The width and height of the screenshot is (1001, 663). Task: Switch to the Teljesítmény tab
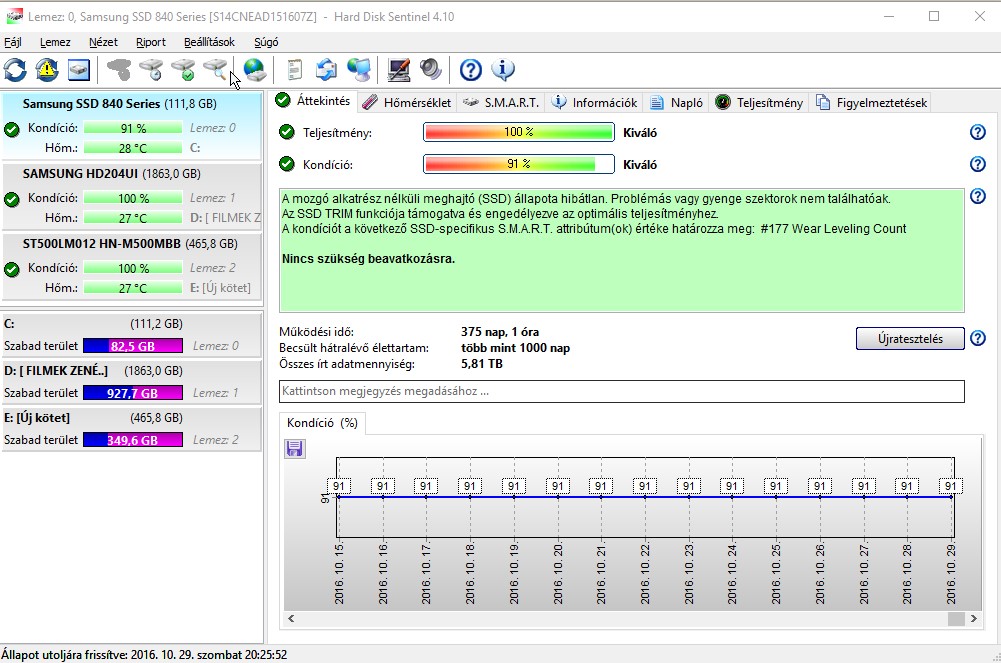pos(759,103)
